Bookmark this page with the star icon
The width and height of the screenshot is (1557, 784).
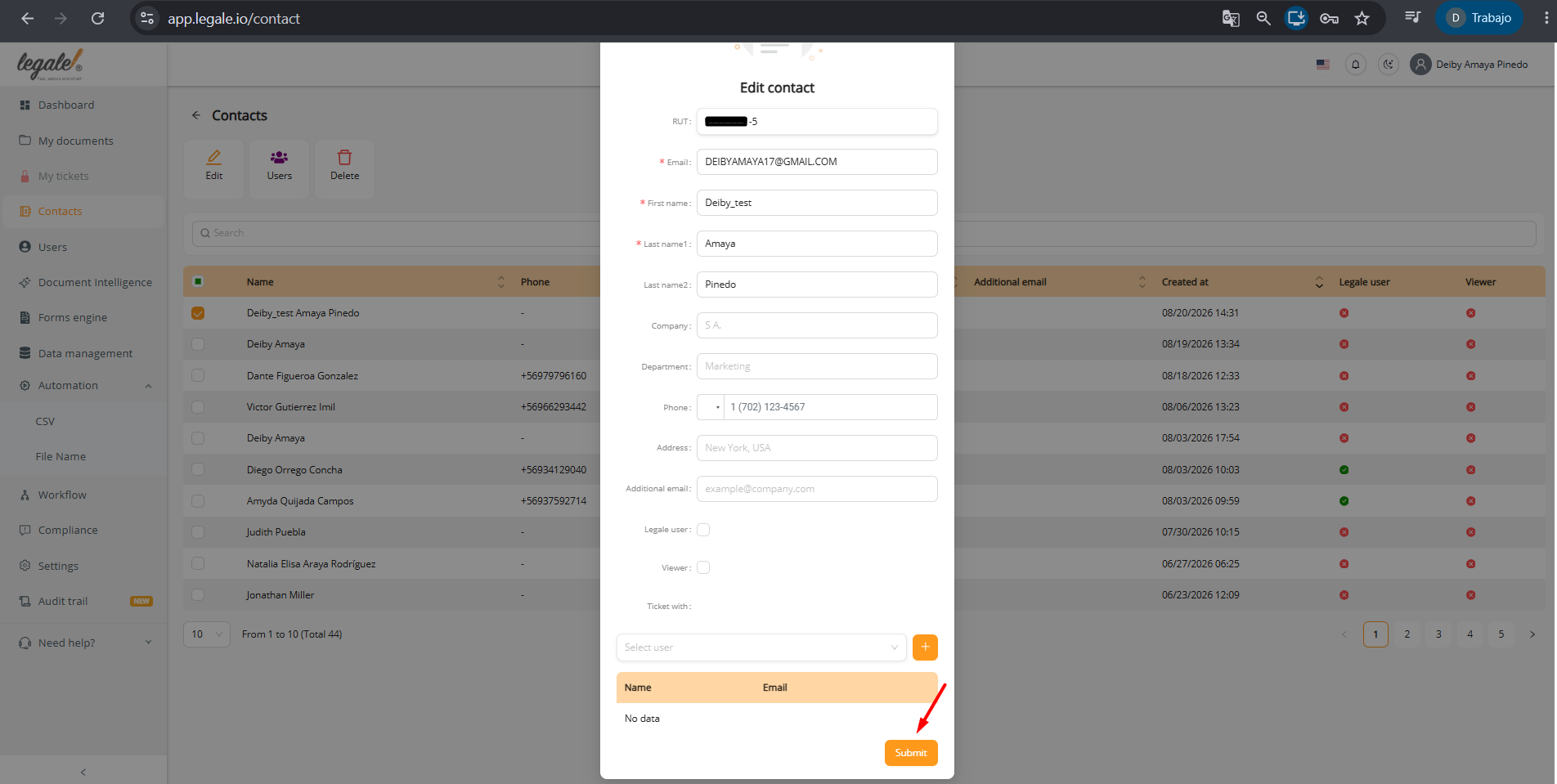pos(1362,18)
